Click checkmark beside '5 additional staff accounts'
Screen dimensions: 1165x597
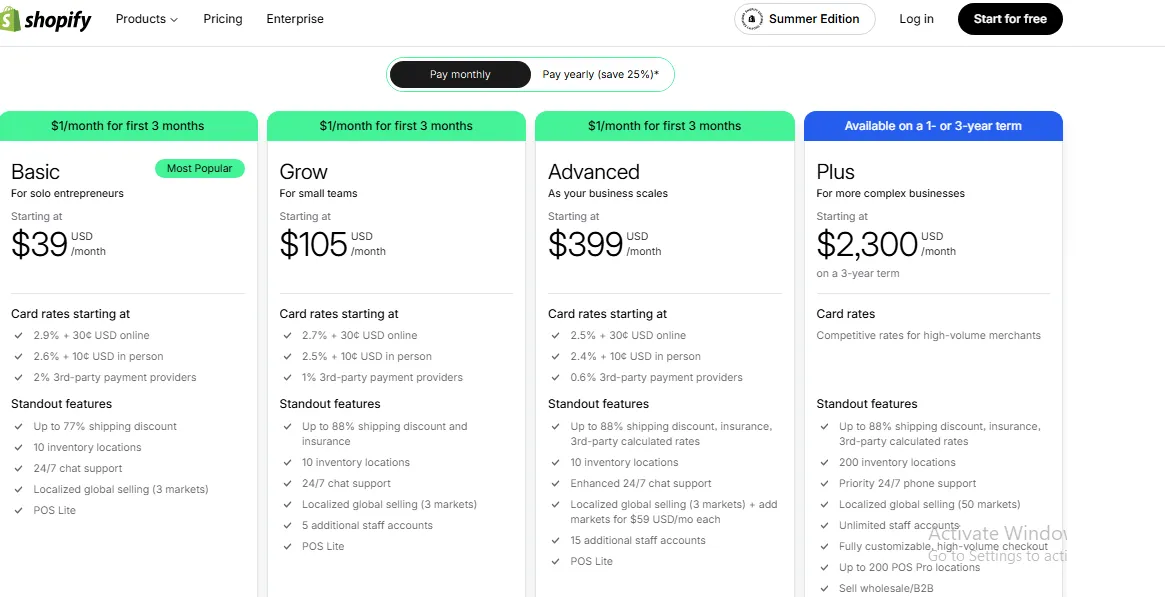point(288,525)
